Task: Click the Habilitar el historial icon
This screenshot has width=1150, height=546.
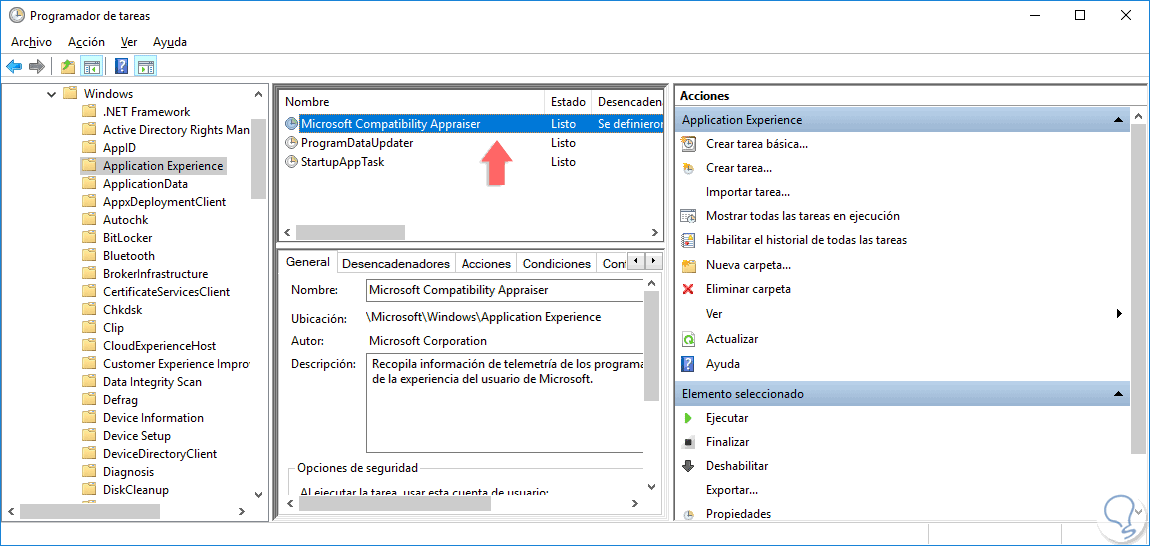Action: [688, 240]
